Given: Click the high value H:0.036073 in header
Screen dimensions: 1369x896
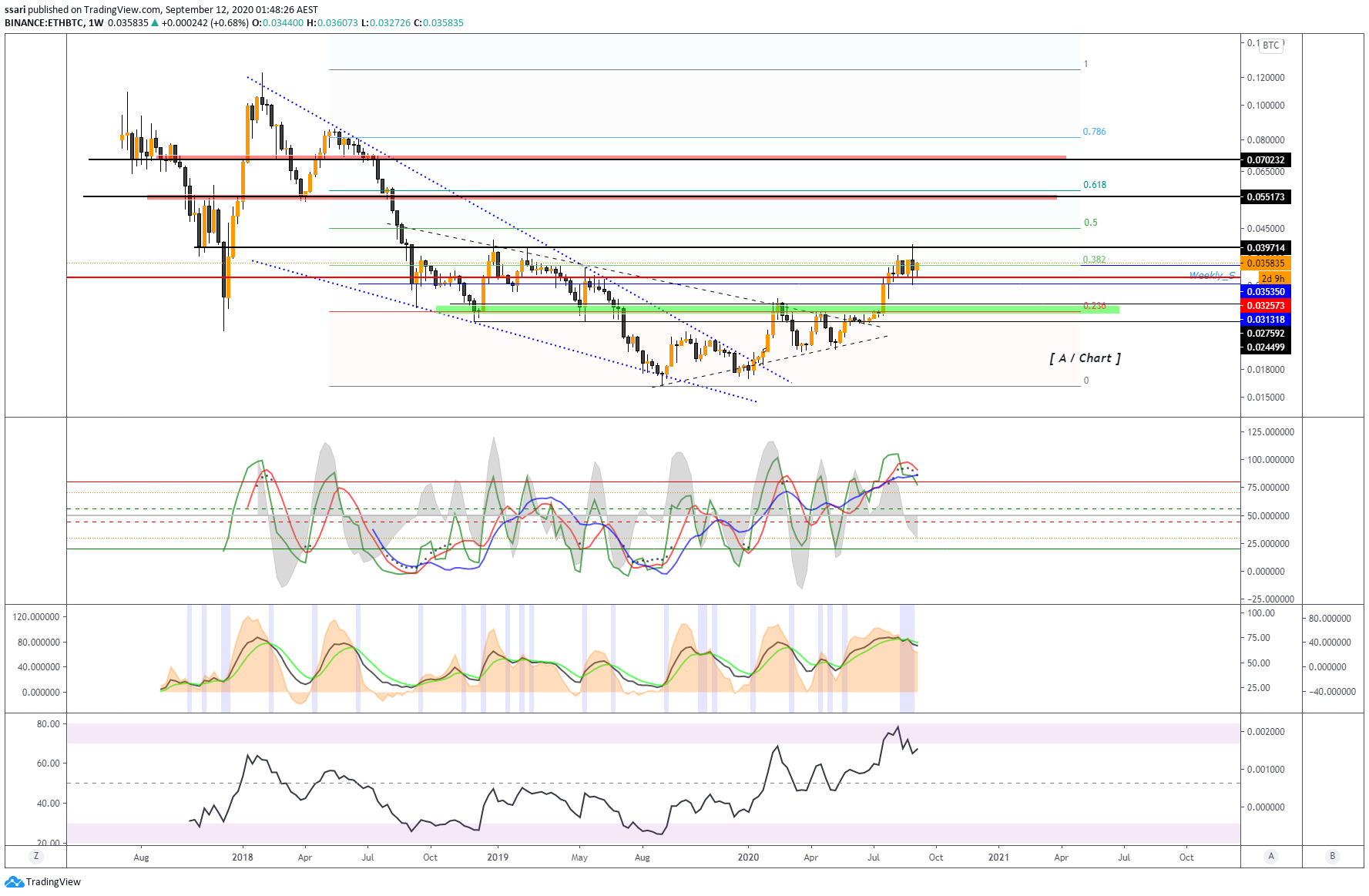Looking at the screenshot, I should point(332,23).
